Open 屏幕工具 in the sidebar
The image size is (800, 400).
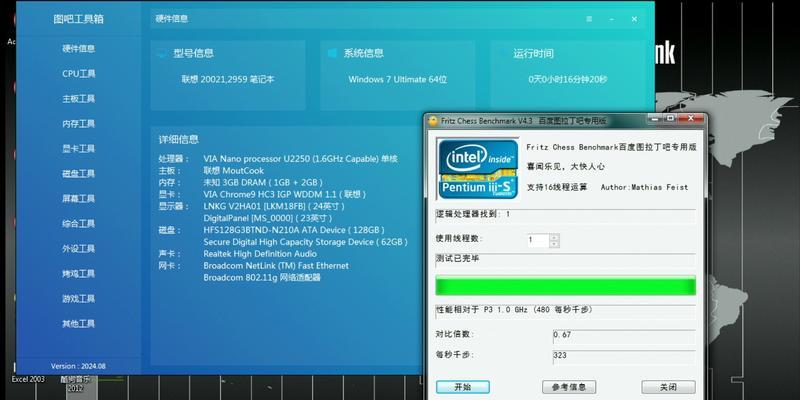tap(79, 198)
